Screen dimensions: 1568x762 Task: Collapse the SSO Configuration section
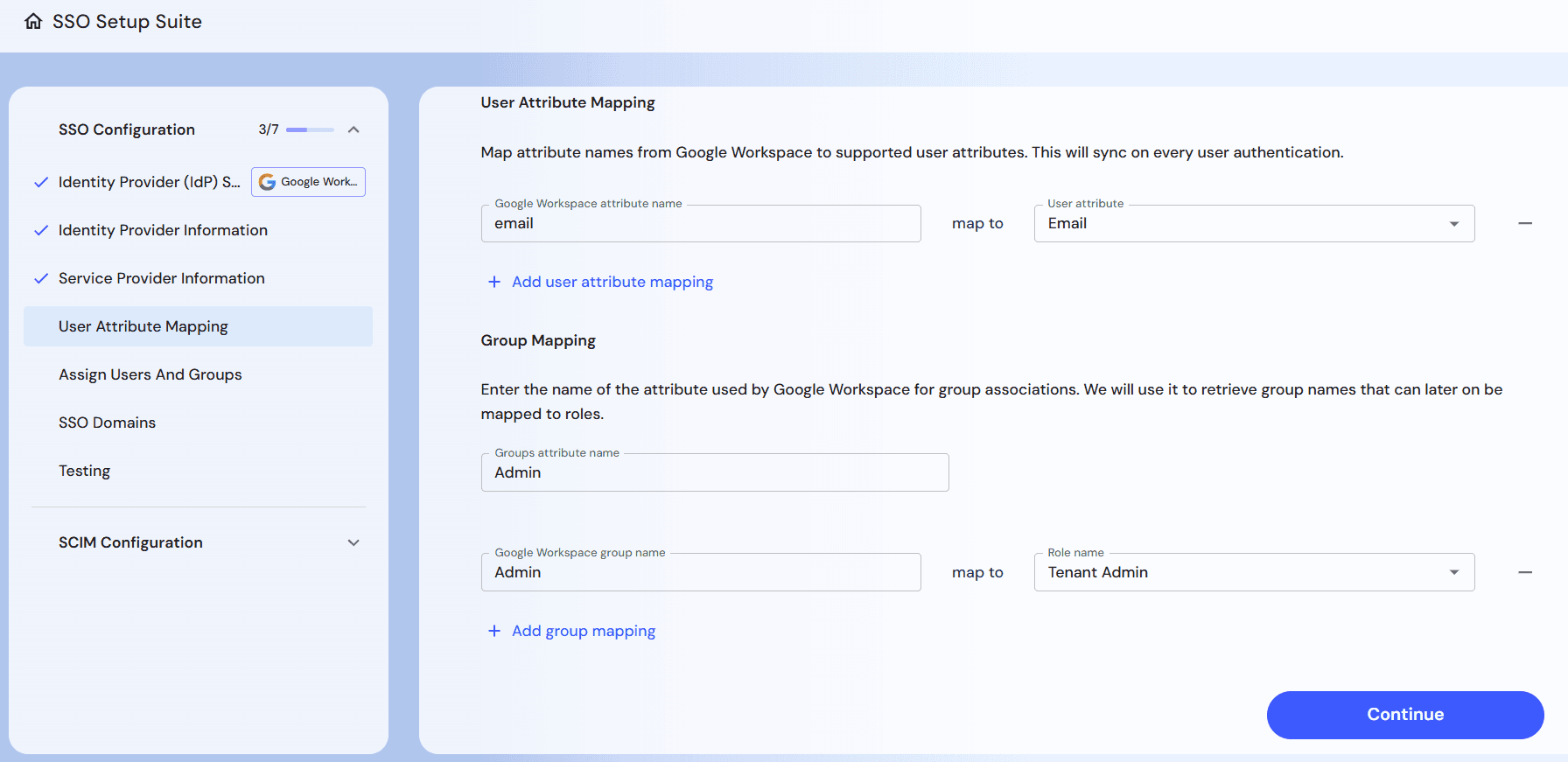[353, 129]
